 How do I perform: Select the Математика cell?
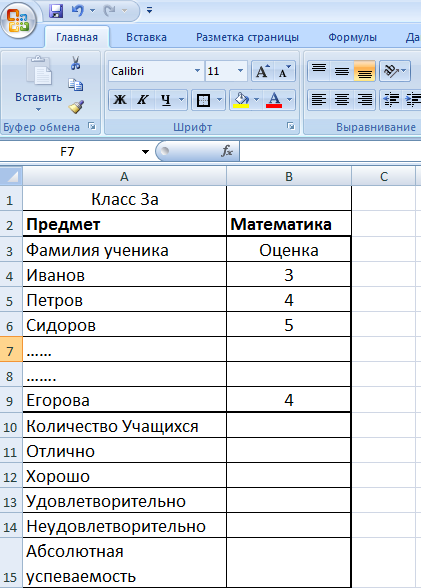289,224
